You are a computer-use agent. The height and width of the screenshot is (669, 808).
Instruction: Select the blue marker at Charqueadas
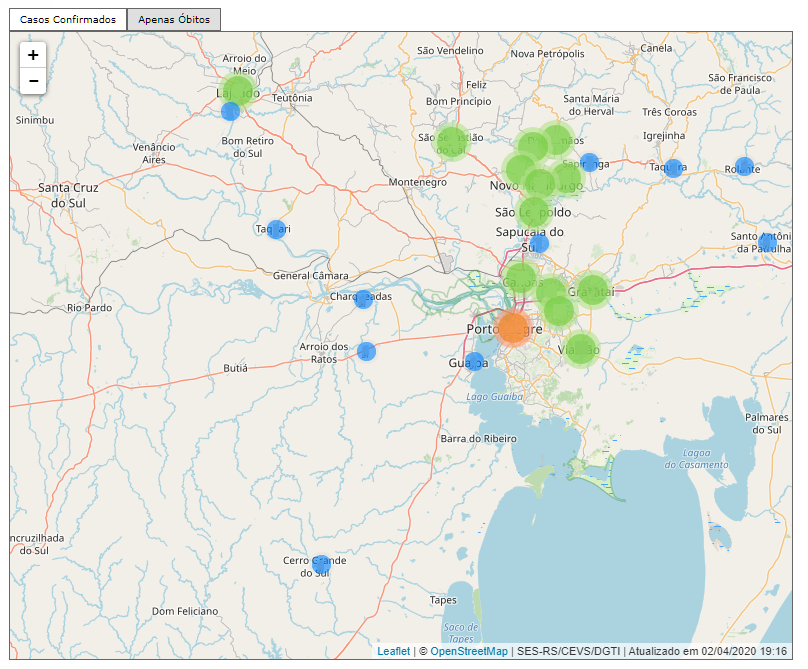(x=364, y=299)
